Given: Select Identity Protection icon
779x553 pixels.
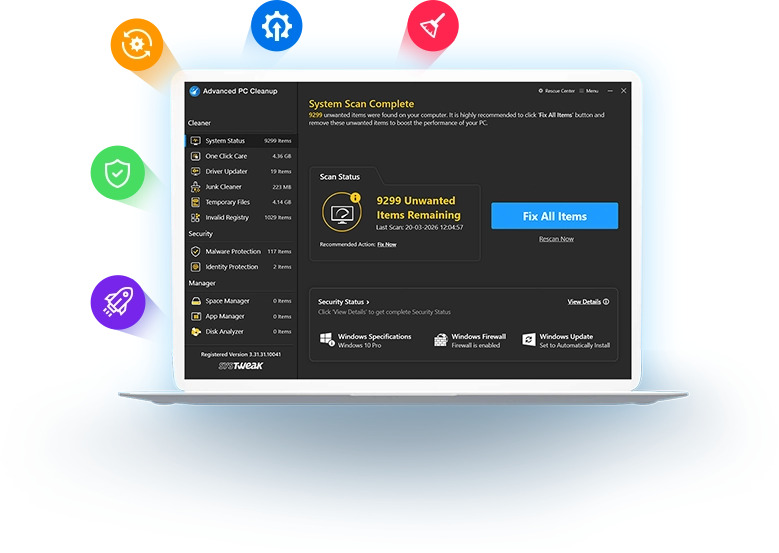Looking at the screenshot, I should point(196,267).
